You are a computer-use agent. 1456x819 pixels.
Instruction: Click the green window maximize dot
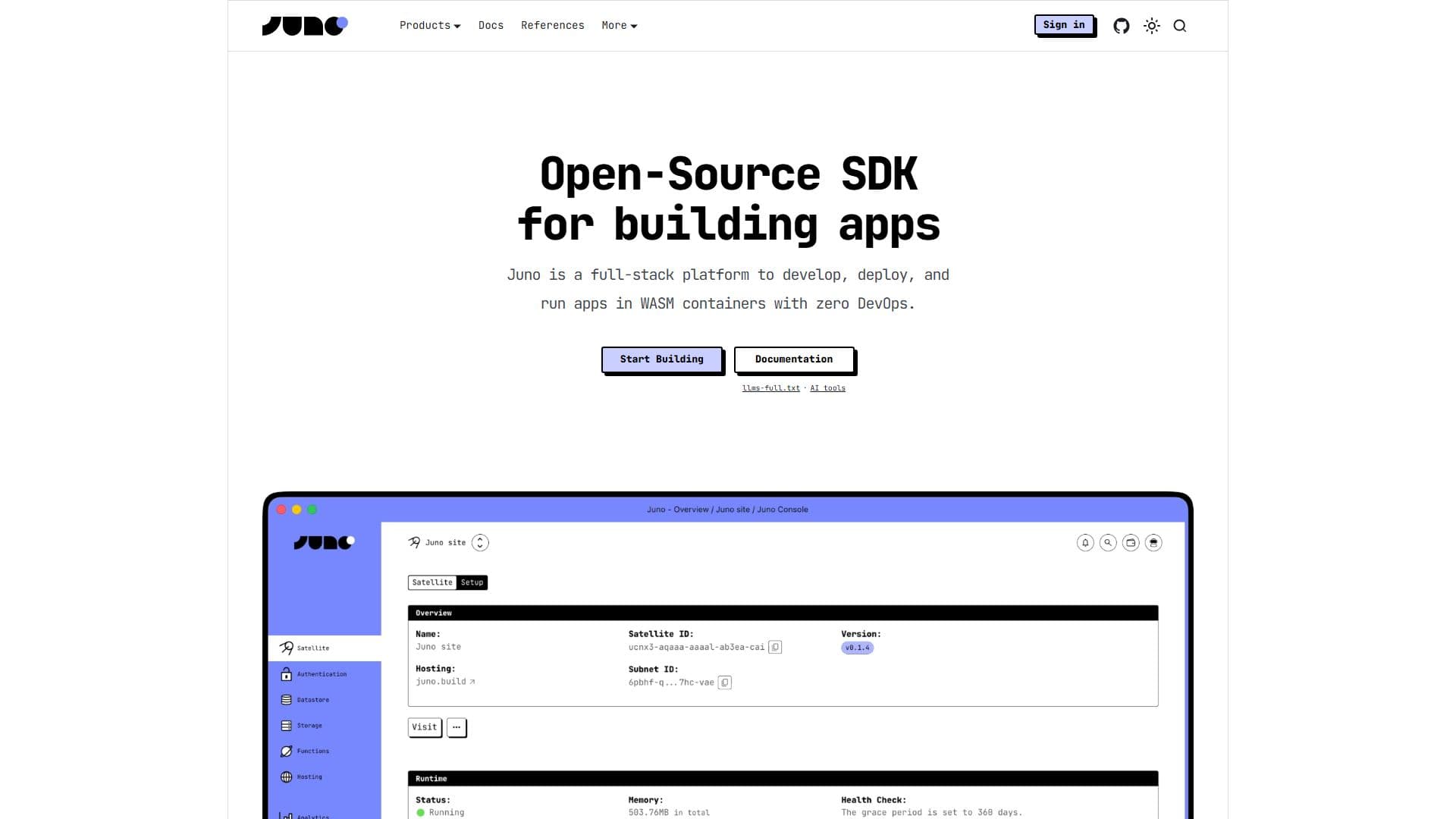click(x=312, y=510)
